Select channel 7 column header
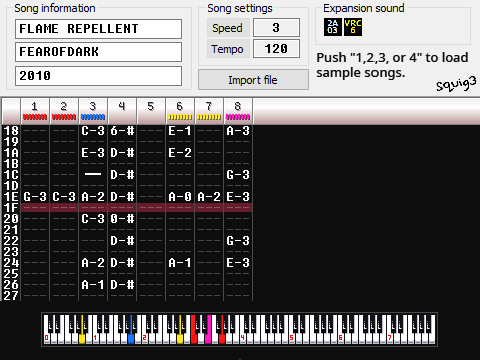This screenshot has height=360, width=480. pos(209,111)
